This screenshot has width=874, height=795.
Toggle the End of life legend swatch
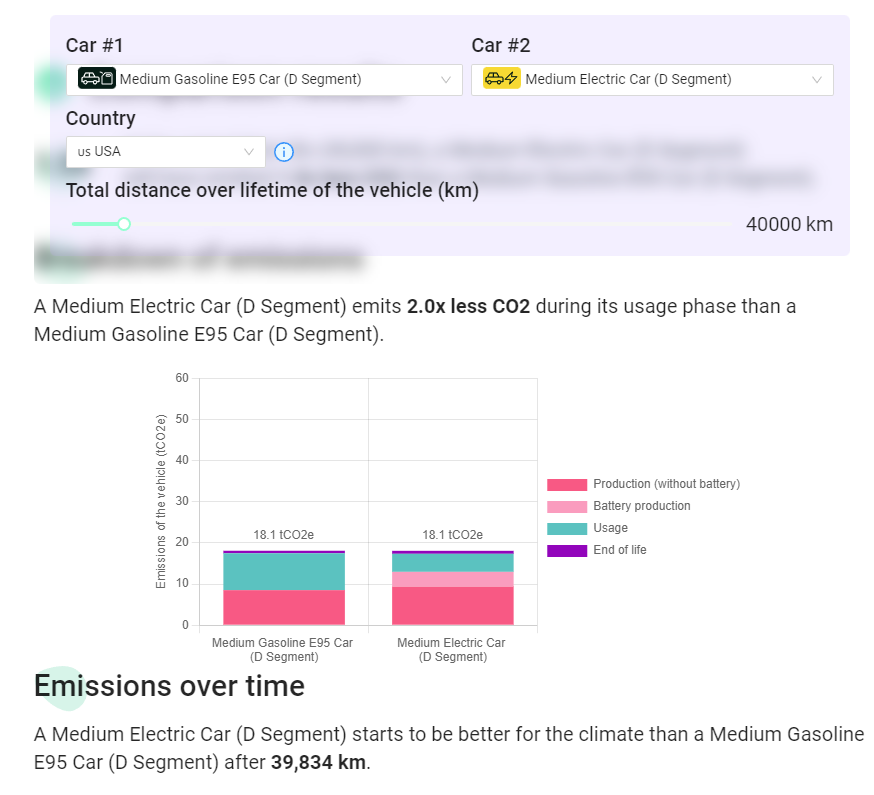coord(567,551)
